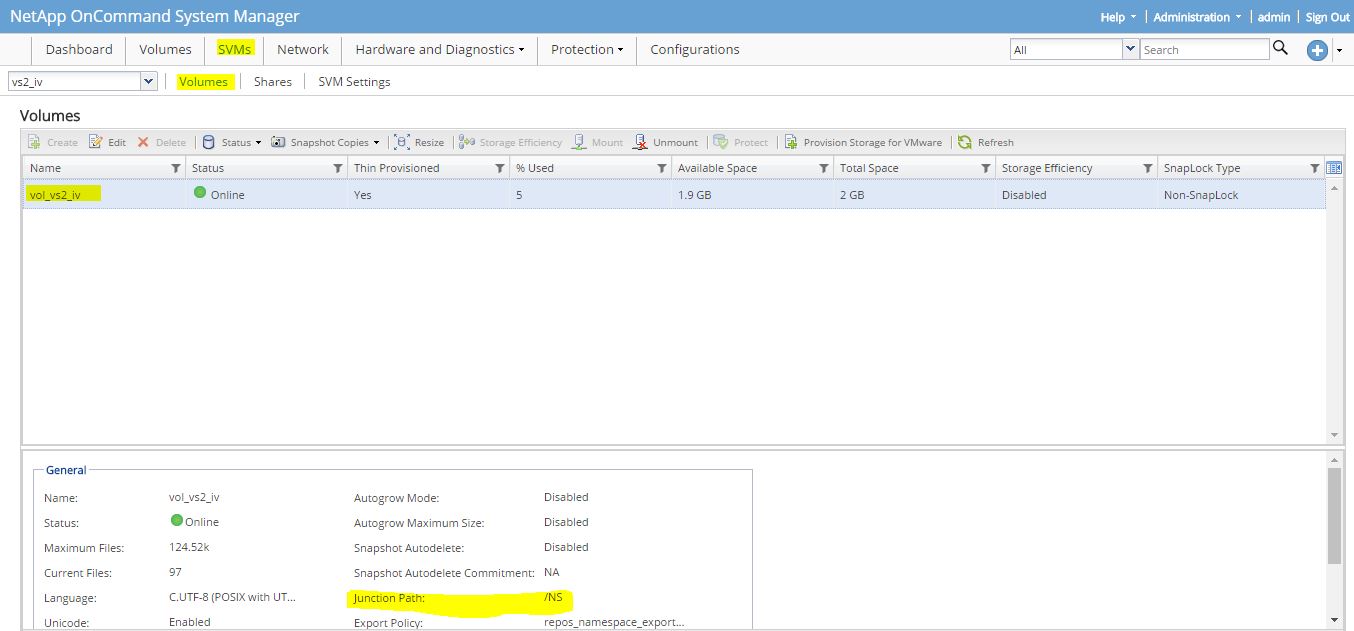
Task: Click the Sign Out link
Action: click(x=1327, y=17)
